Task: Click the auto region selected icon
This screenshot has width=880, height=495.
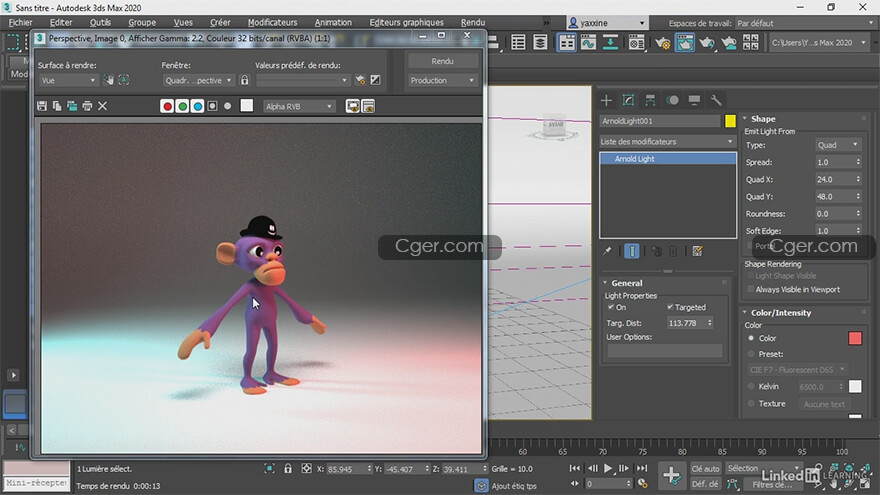Action: tap(123, 80)
